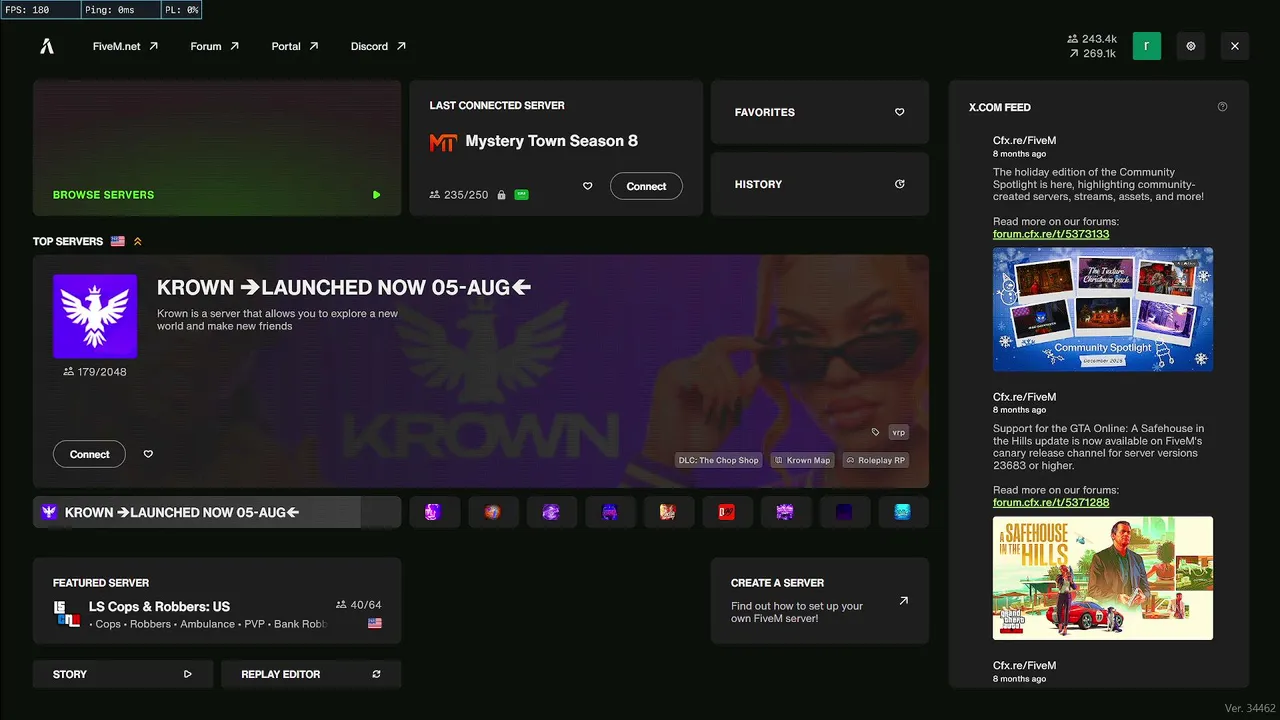The height and width of the screenshot is (720, 1280).
Task: Launch Story mode
Action: (x=123, y=674)
